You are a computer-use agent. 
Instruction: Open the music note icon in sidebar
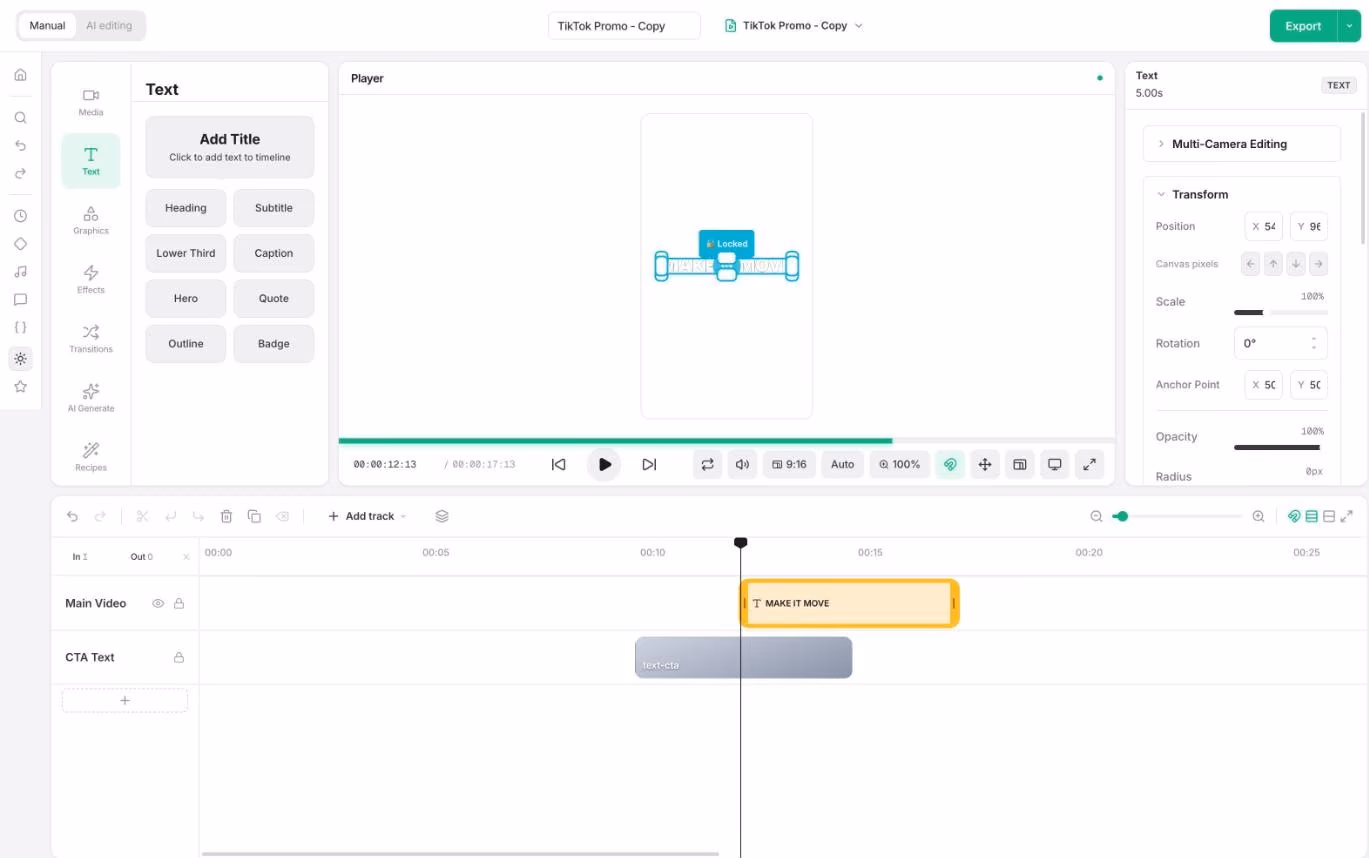20,271
